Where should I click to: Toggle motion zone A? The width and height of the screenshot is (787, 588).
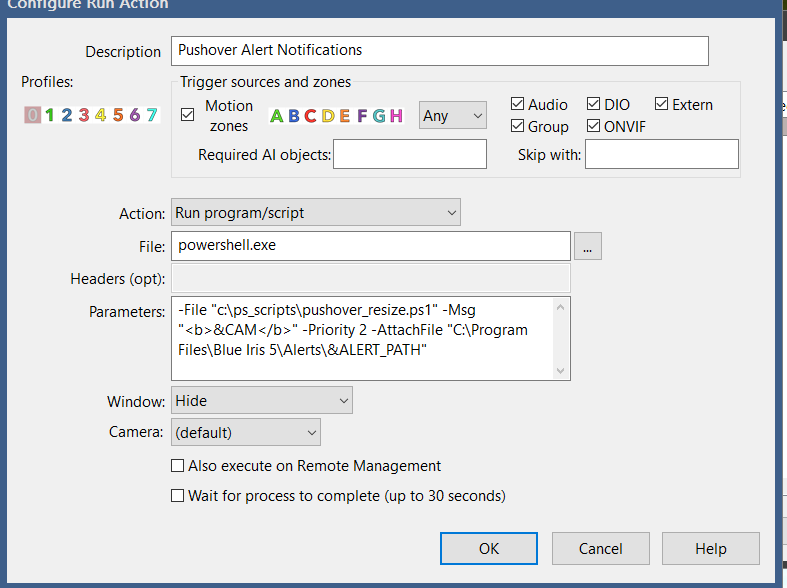pyautogui.click(x=276, y=116)
